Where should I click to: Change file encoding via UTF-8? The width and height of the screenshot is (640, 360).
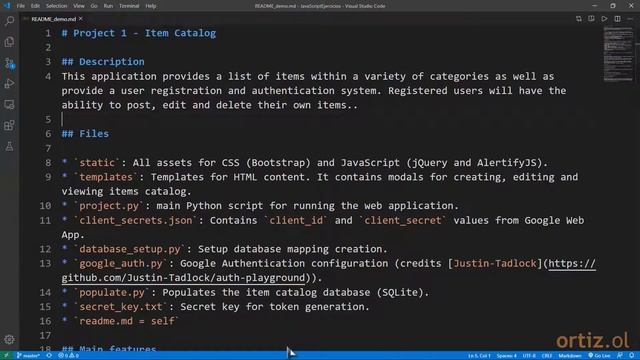(529, 356)
